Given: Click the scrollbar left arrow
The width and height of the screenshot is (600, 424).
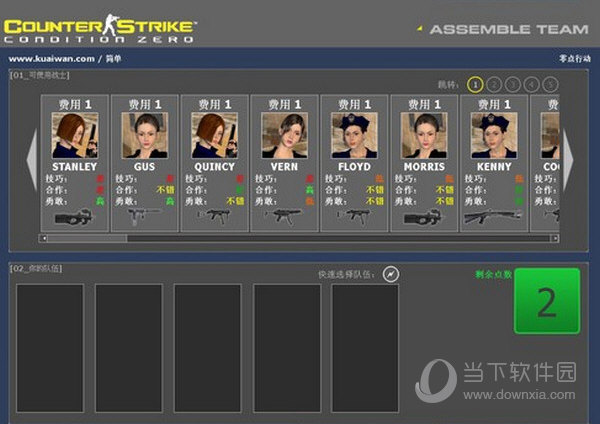Looking at the screenshot, I should (44, 238).
